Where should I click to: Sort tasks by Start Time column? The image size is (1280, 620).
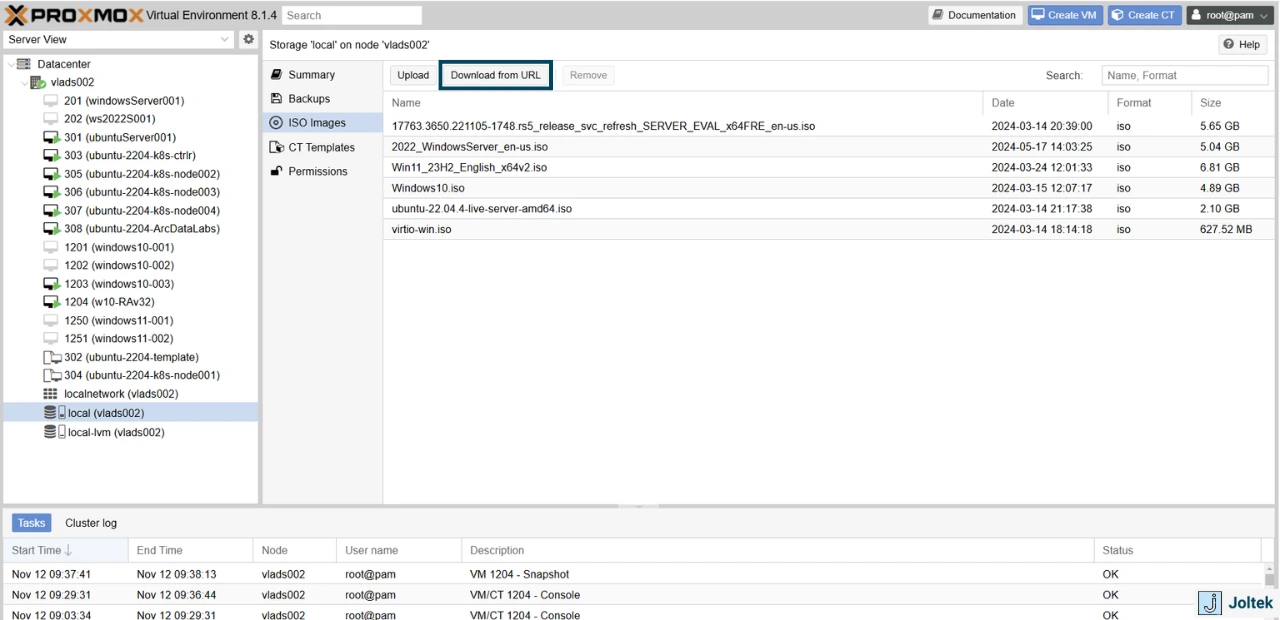pyautogui.click(x=65, y=550)
